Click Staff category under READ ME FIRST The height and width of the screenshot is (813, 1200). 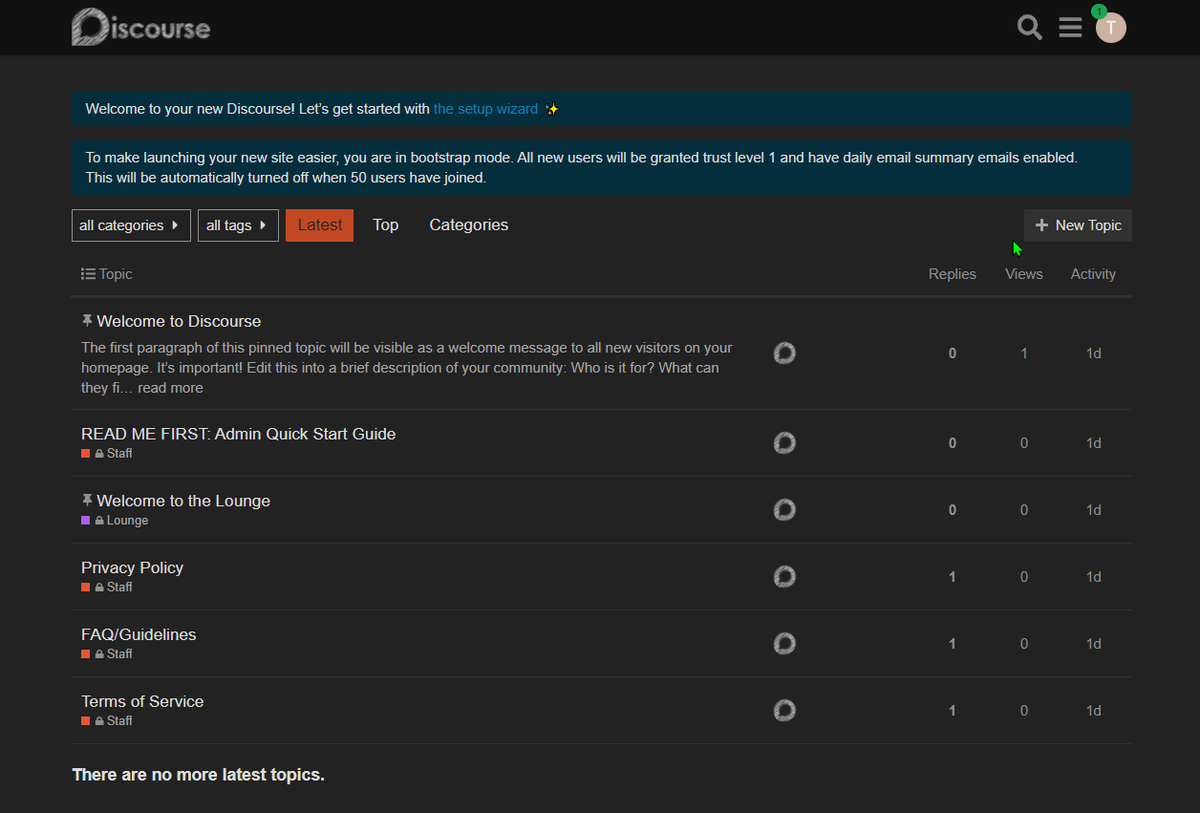pos(107,454)
